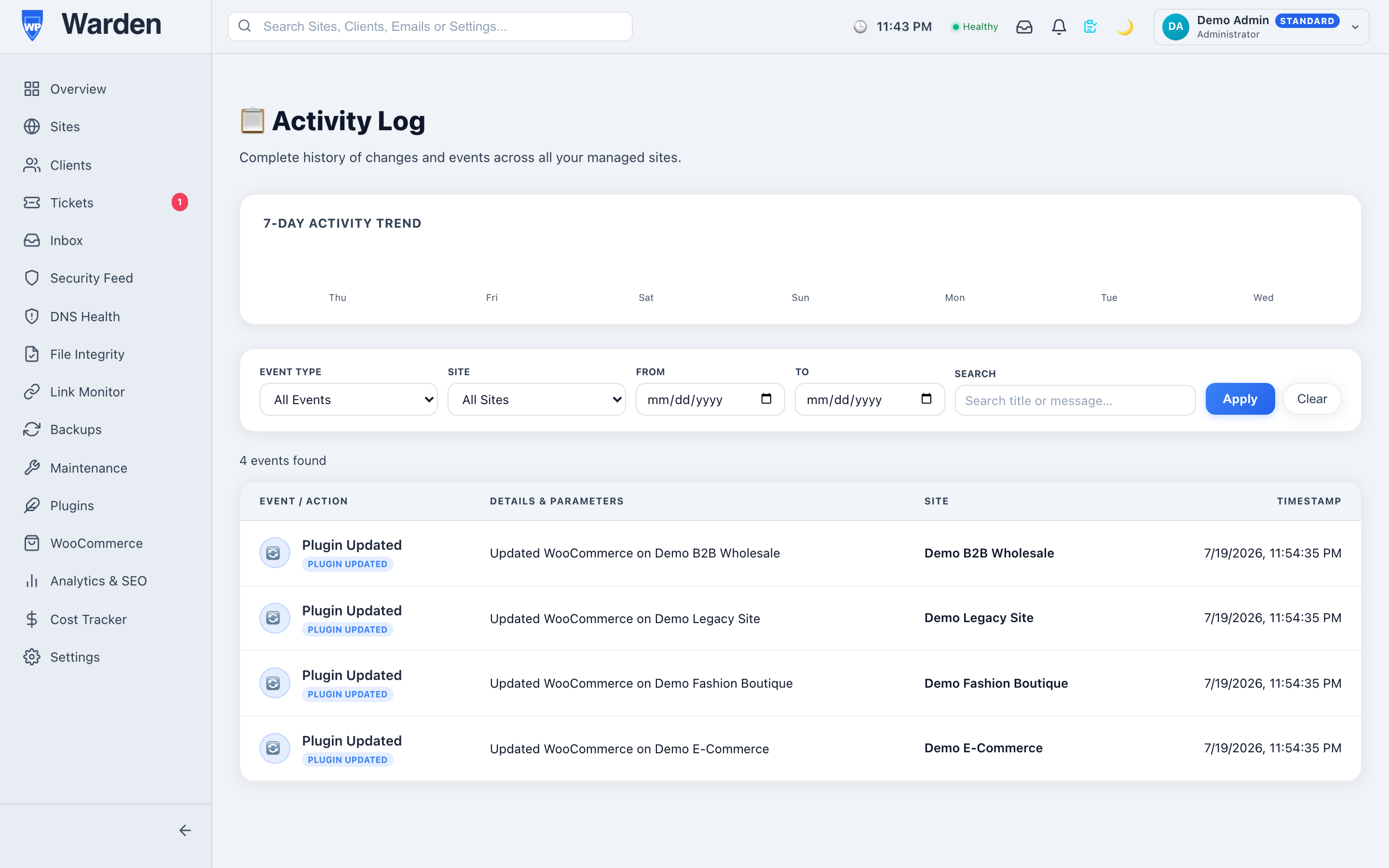Click the To date input field
Viewport: 1389px width, 868px height.
coord(870,400)
